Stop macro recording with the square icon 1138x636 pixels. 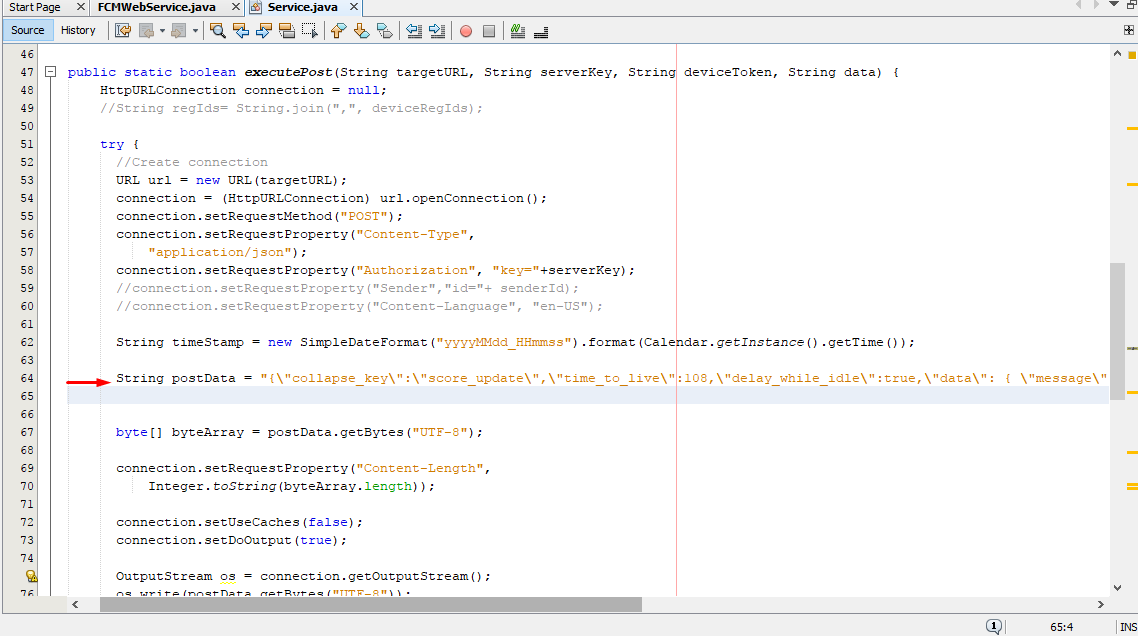(x=489, y=30)
